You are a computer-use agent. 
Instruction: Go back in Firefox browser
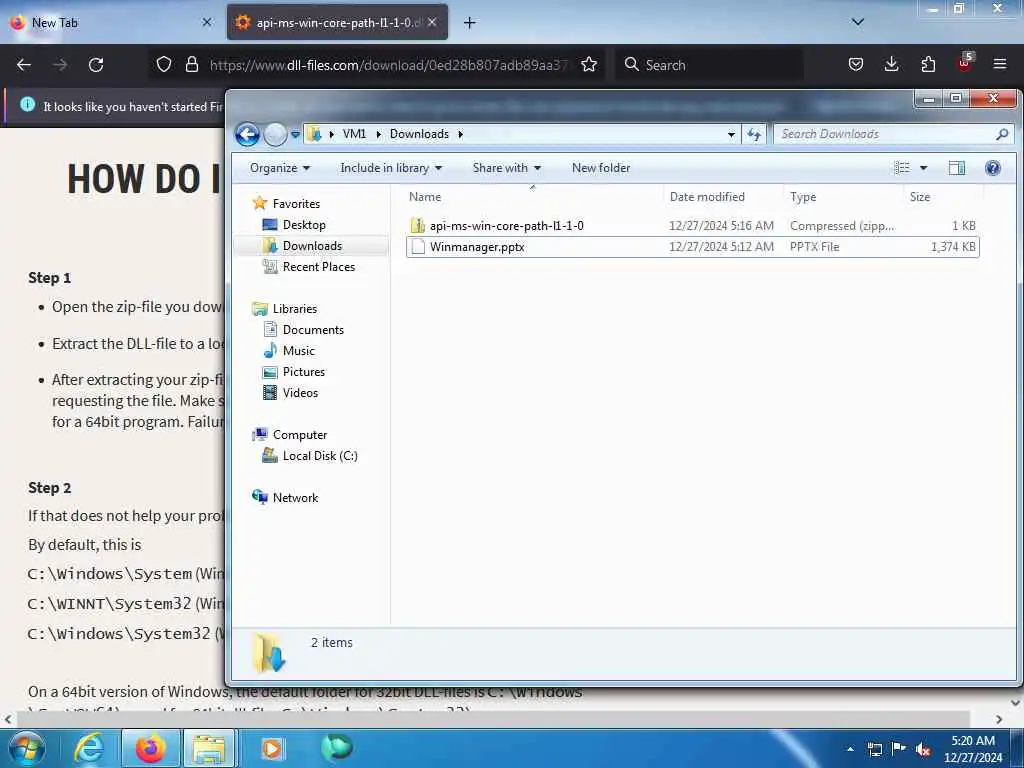tap(24, 65)
